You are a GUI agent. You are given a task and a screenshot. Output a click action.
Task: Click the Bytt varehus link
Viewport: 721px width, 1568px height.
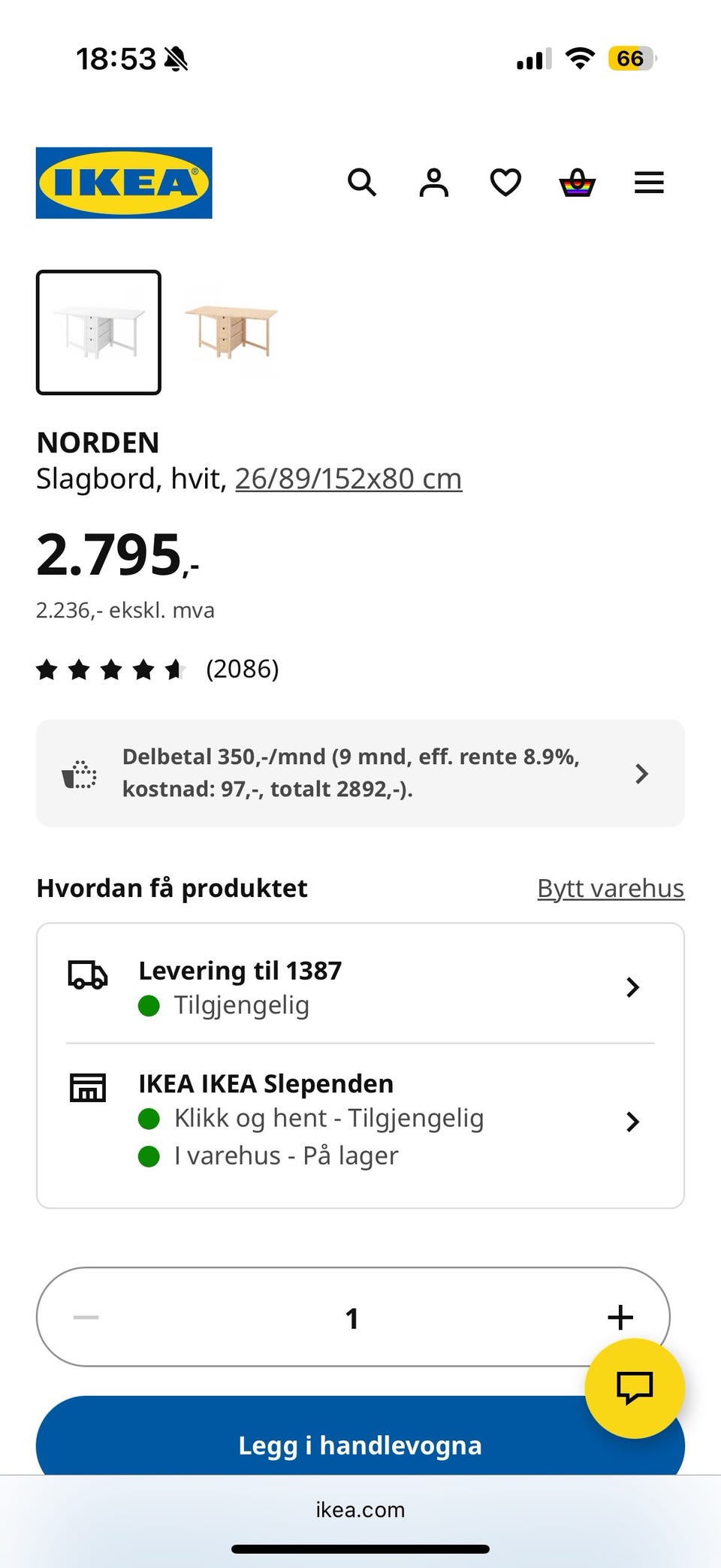click(611, 888)
